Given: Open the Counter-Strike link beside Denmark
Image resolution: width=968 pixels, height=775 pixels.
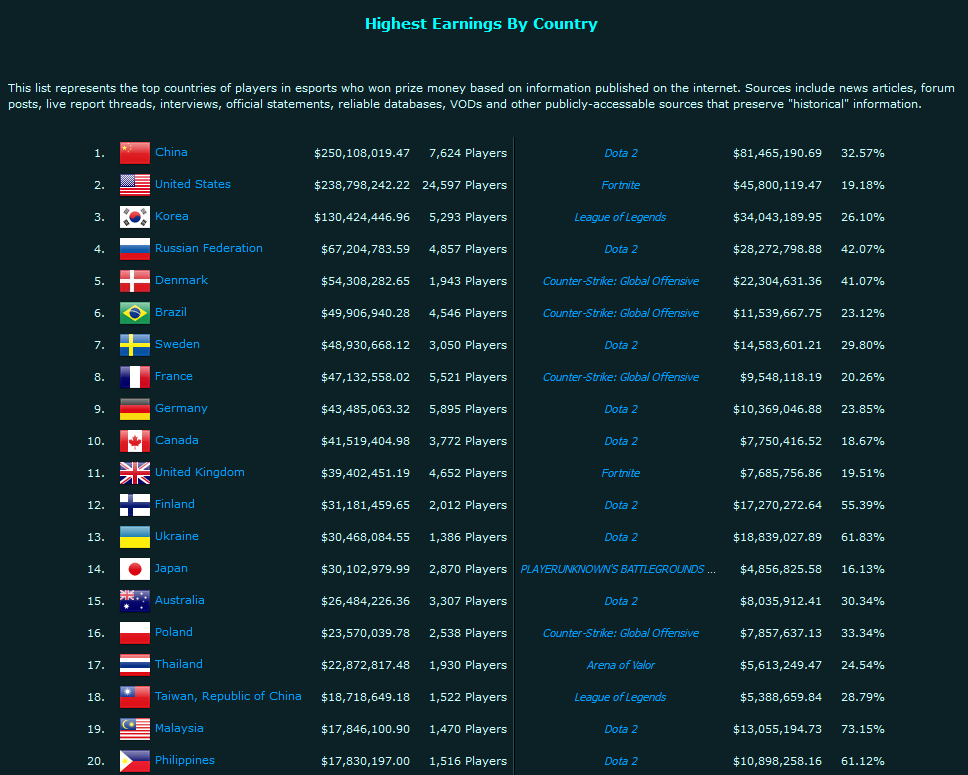Looking at the screenshot, I should (x=620, y=280).
